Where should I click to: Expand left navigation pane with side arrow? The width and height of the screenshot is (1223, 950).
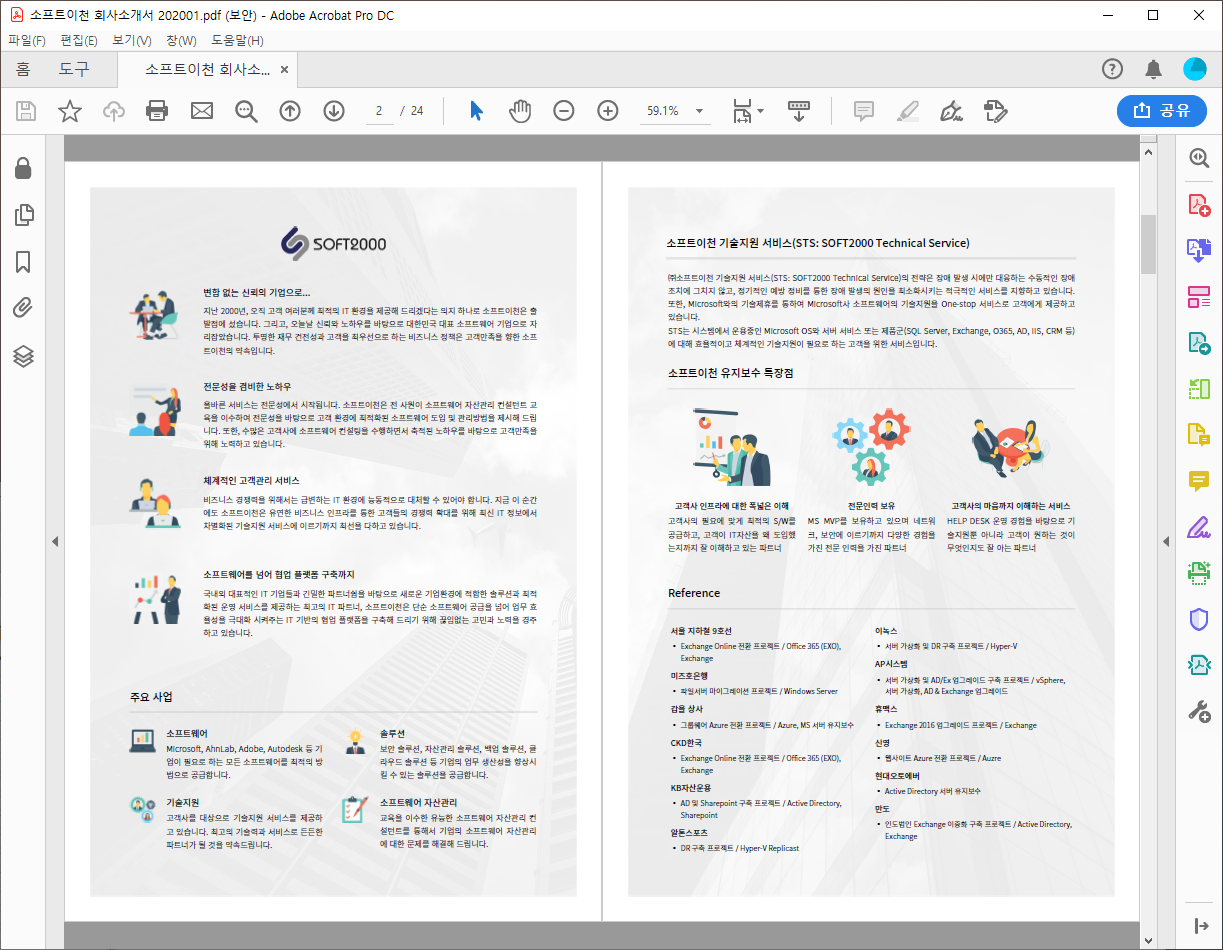[x=55, y=541]
